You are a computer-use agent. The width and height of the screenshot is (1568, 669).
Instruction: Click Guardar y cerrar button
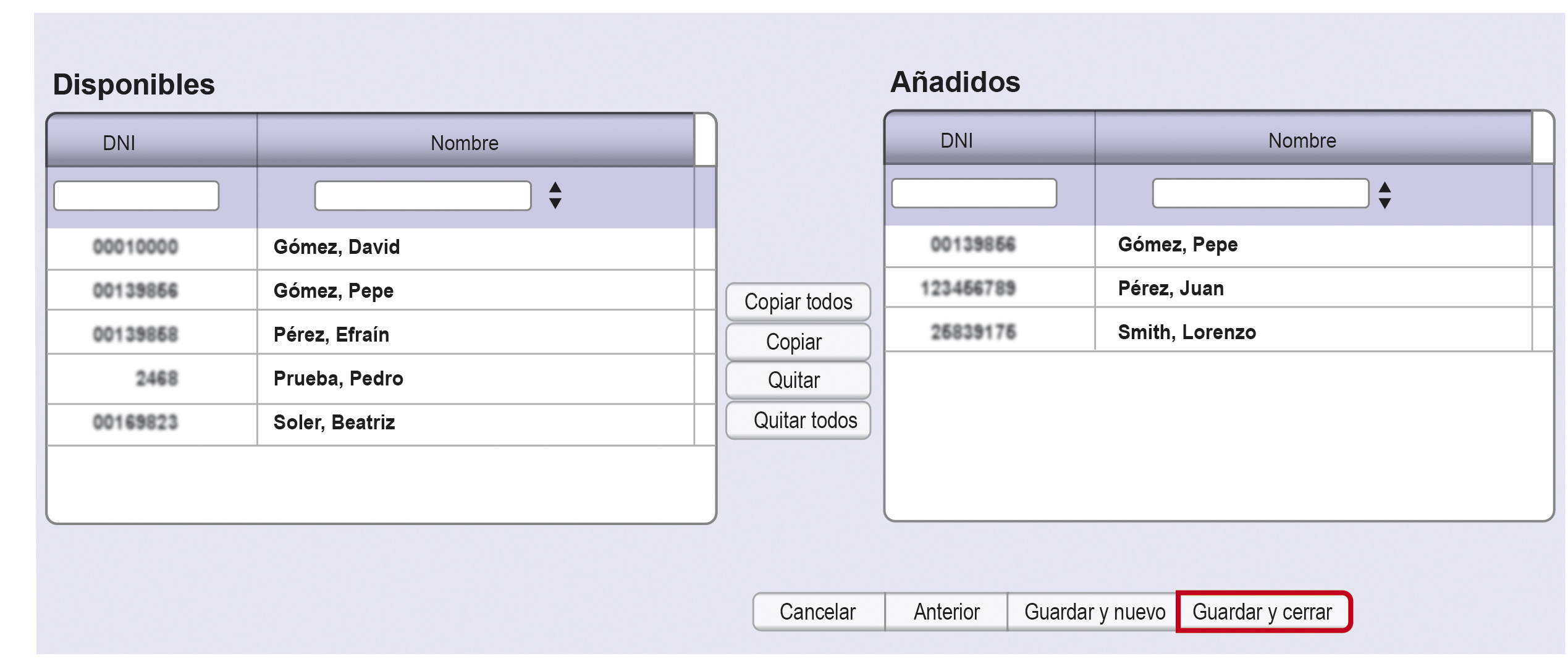[1263, 612]
